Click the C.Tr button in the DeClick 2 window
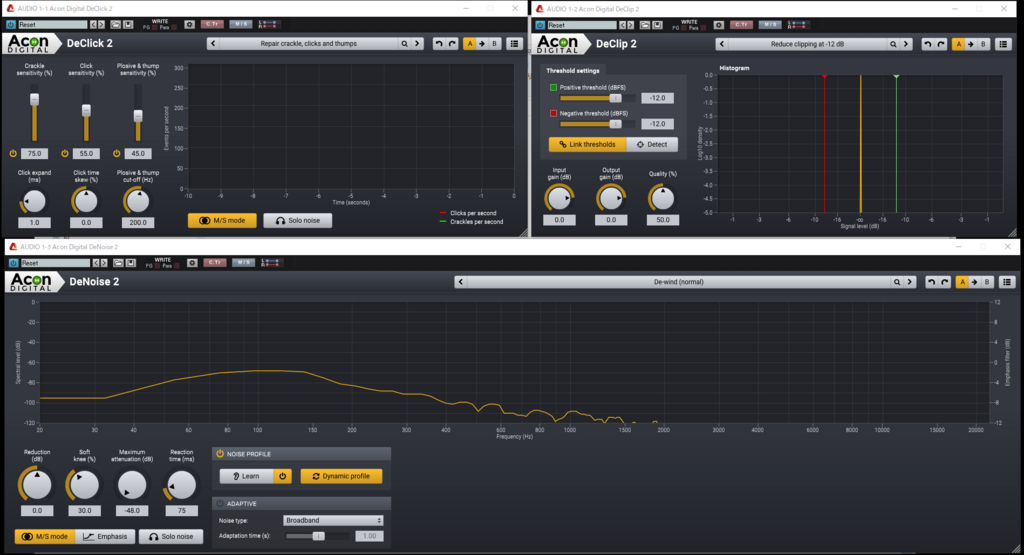The image size is (1024, 555). (212, 25)
